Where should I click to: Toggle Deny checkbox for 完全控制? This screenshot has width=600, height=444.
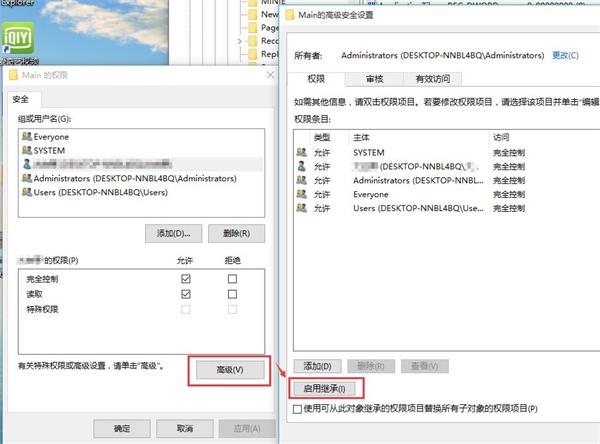click(x=232, y=279)
